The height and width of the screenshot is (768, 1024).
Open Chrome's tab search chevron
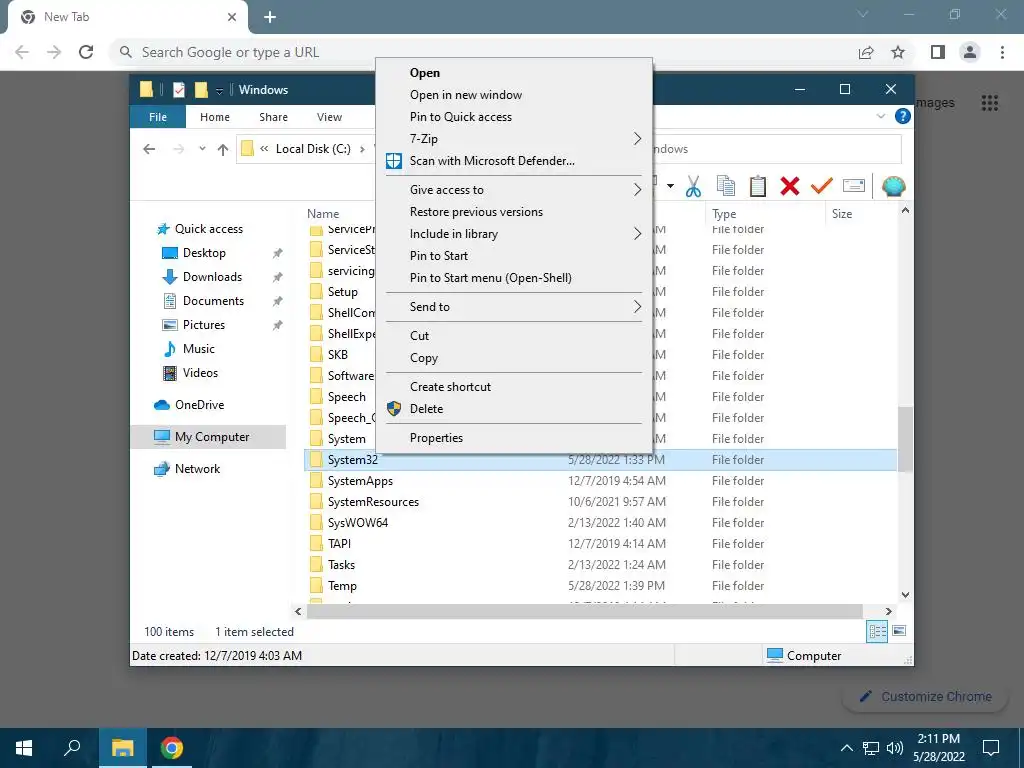(x=863, y=14)
